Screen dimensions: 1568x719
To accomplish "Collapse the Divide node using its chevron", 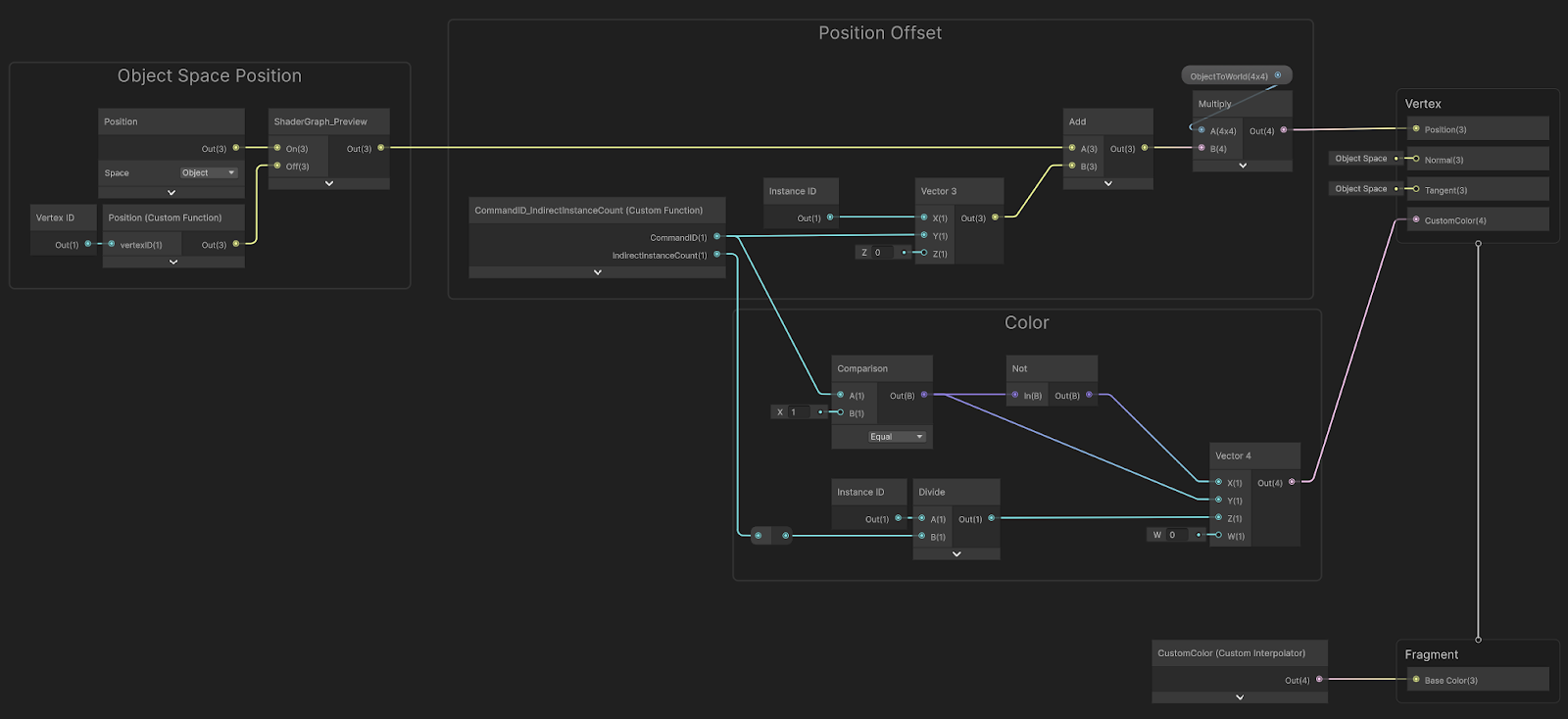I will point(956,553).
